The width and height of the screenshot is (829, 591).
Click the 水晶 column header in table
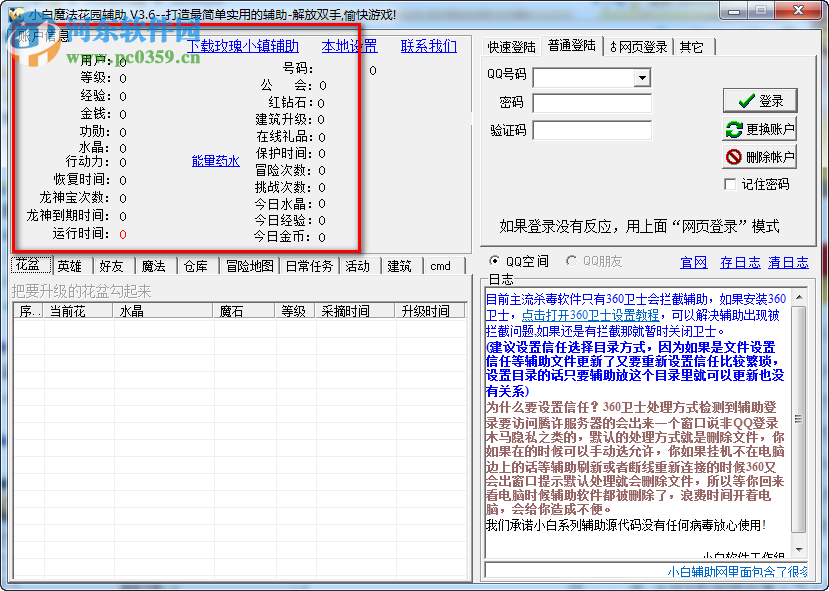coord(163,311)
